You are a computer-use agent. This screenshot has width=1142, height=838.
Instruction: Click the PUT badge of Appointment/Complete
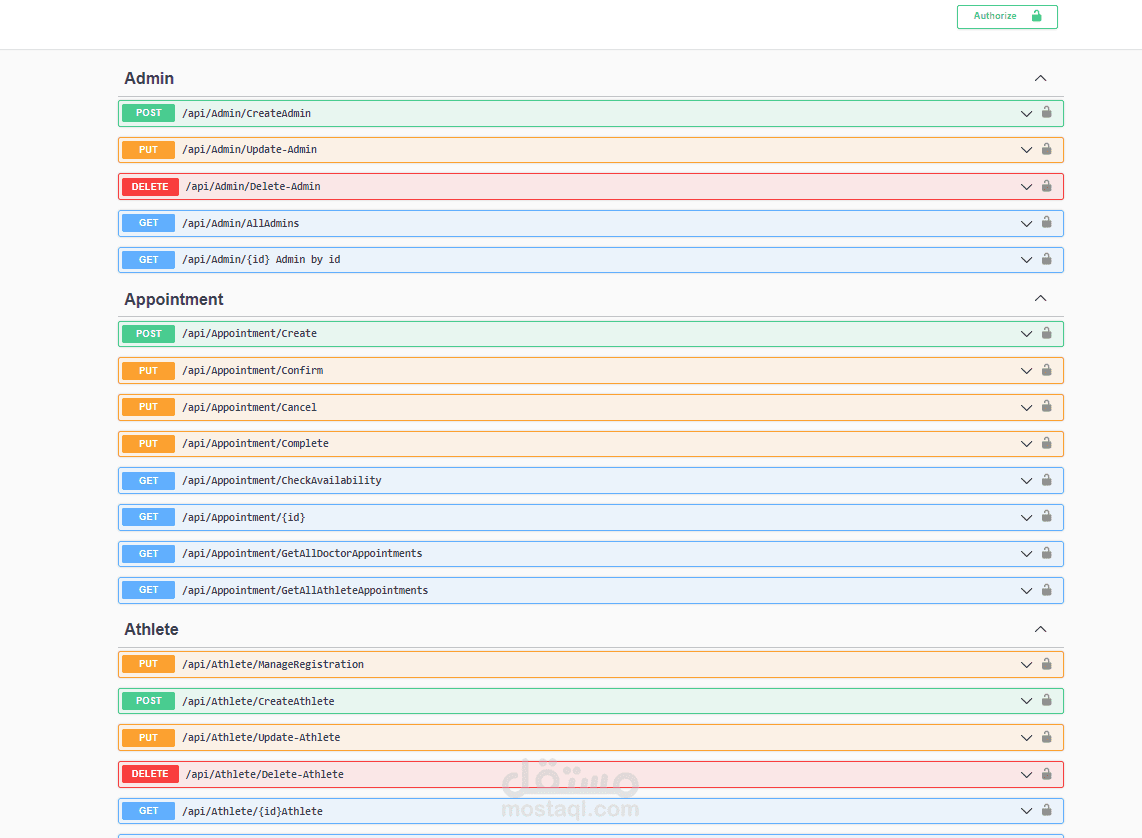[x=149, y=444]
